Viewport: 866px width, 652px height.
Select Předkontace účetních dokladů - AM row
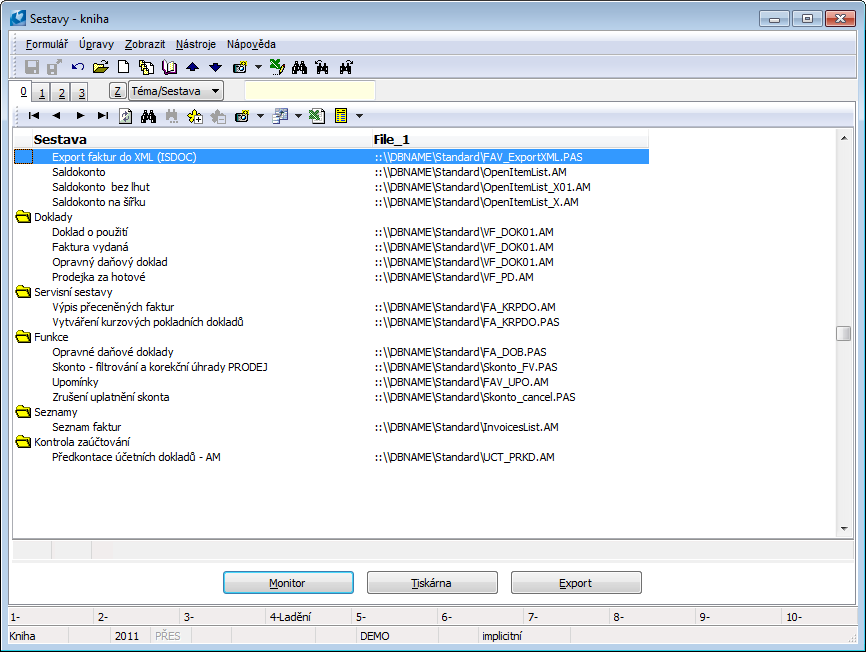pyautogui.click(x=331, y=457)
